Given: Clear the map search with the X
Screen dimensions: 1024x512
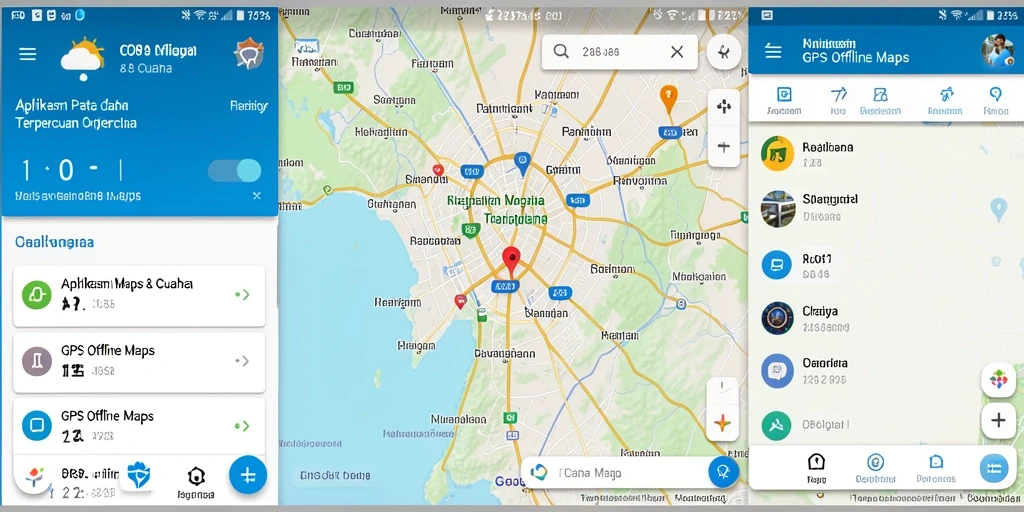Looking at the screenshot, I should pyautogui.click(x=677, y=52).
